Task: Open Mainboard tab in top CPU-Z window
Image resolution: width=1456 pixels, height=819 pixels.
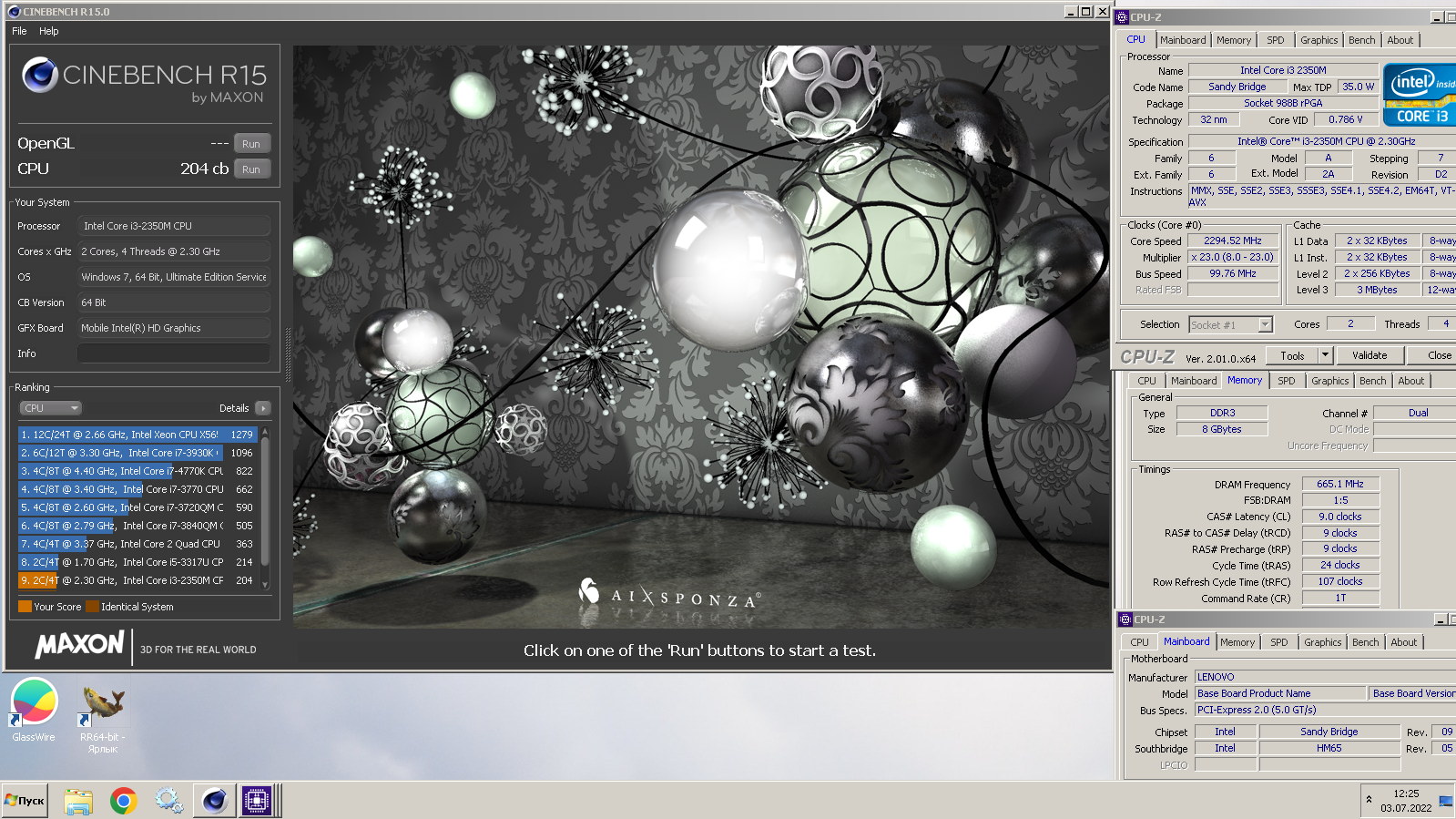Action: (x=1183, y=40)
